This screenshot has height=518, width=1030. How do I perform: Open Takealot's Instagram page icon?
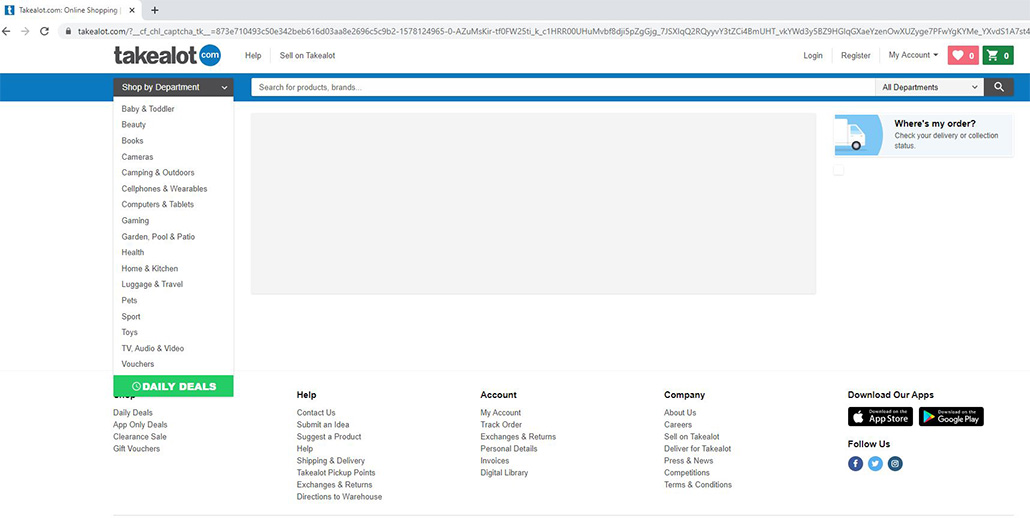(896, 463)
